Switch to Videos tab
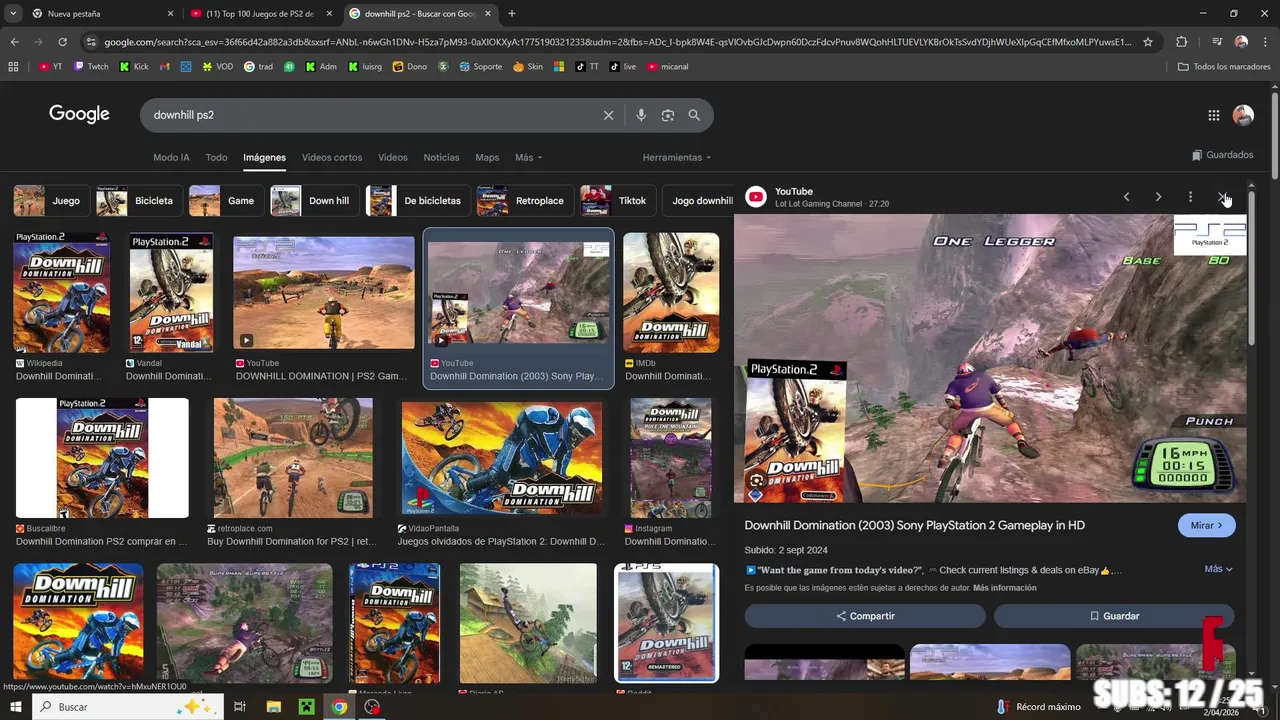The width and height of the screenshot is (1280, 720). pos(392,157)
